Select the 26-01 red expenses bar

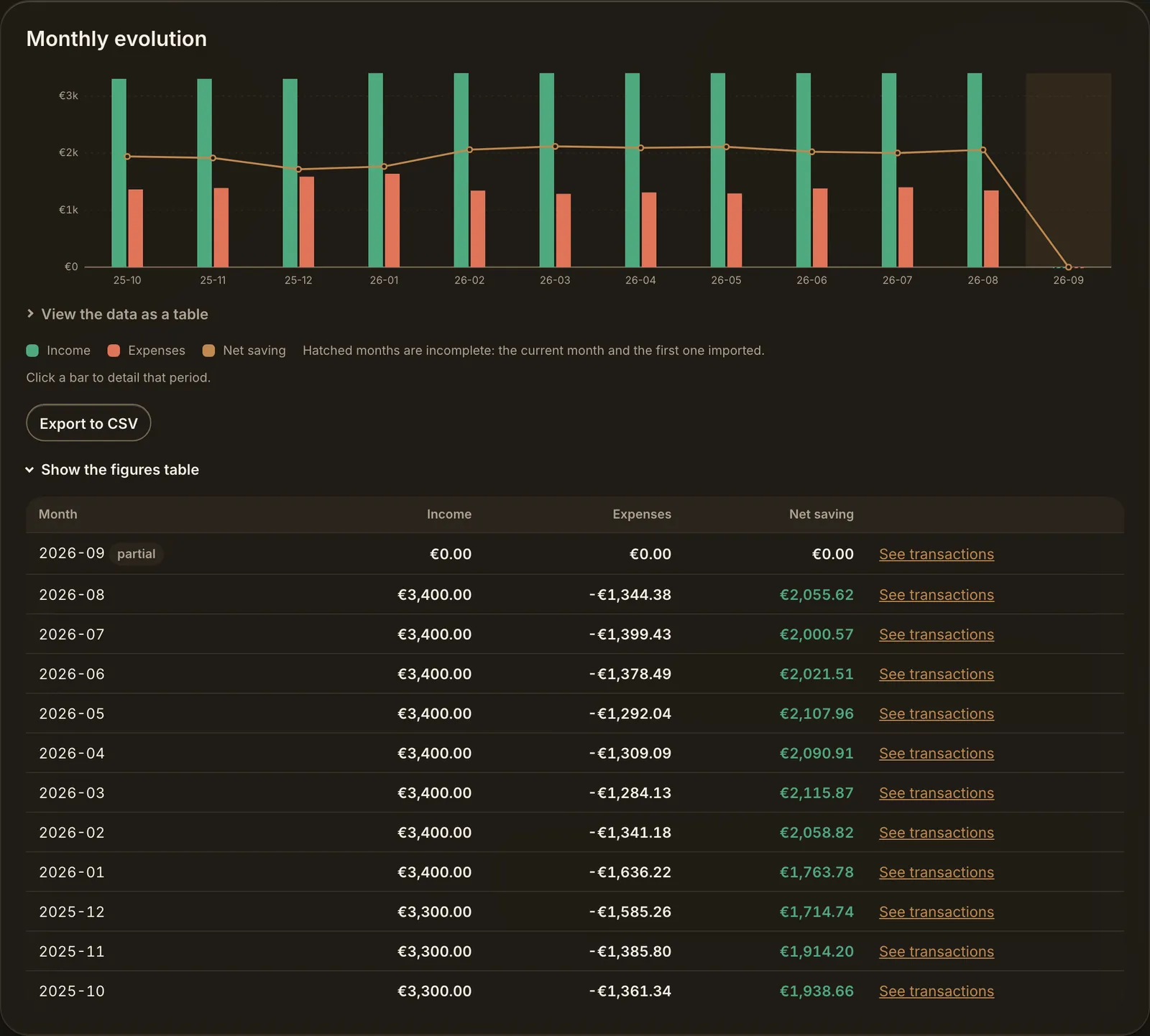392,221
